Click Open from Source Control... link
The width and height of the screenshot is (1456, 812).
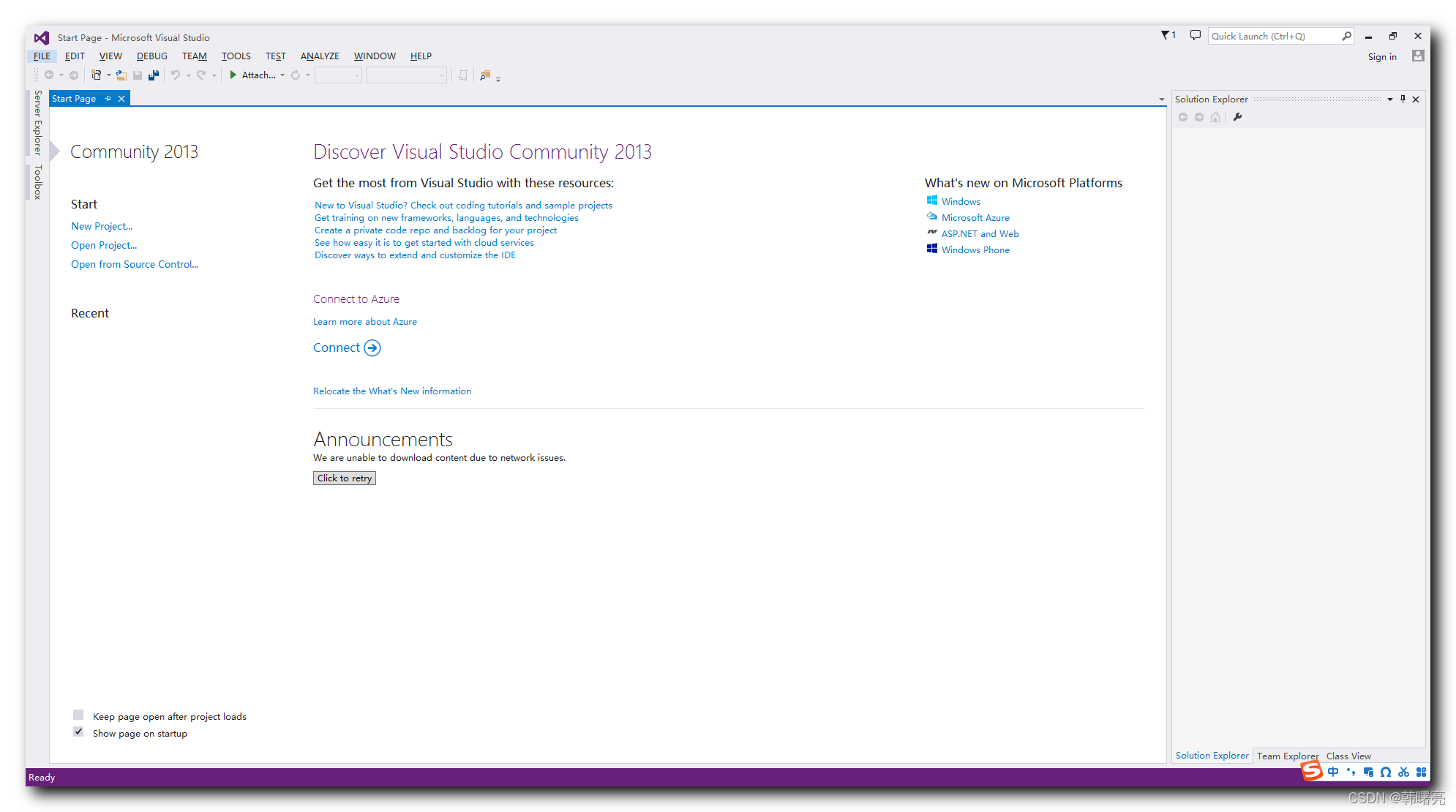click(x=135, y=264)
